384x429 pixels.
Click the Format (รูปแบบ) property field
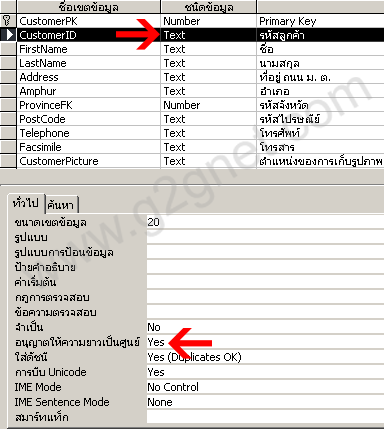265,237
